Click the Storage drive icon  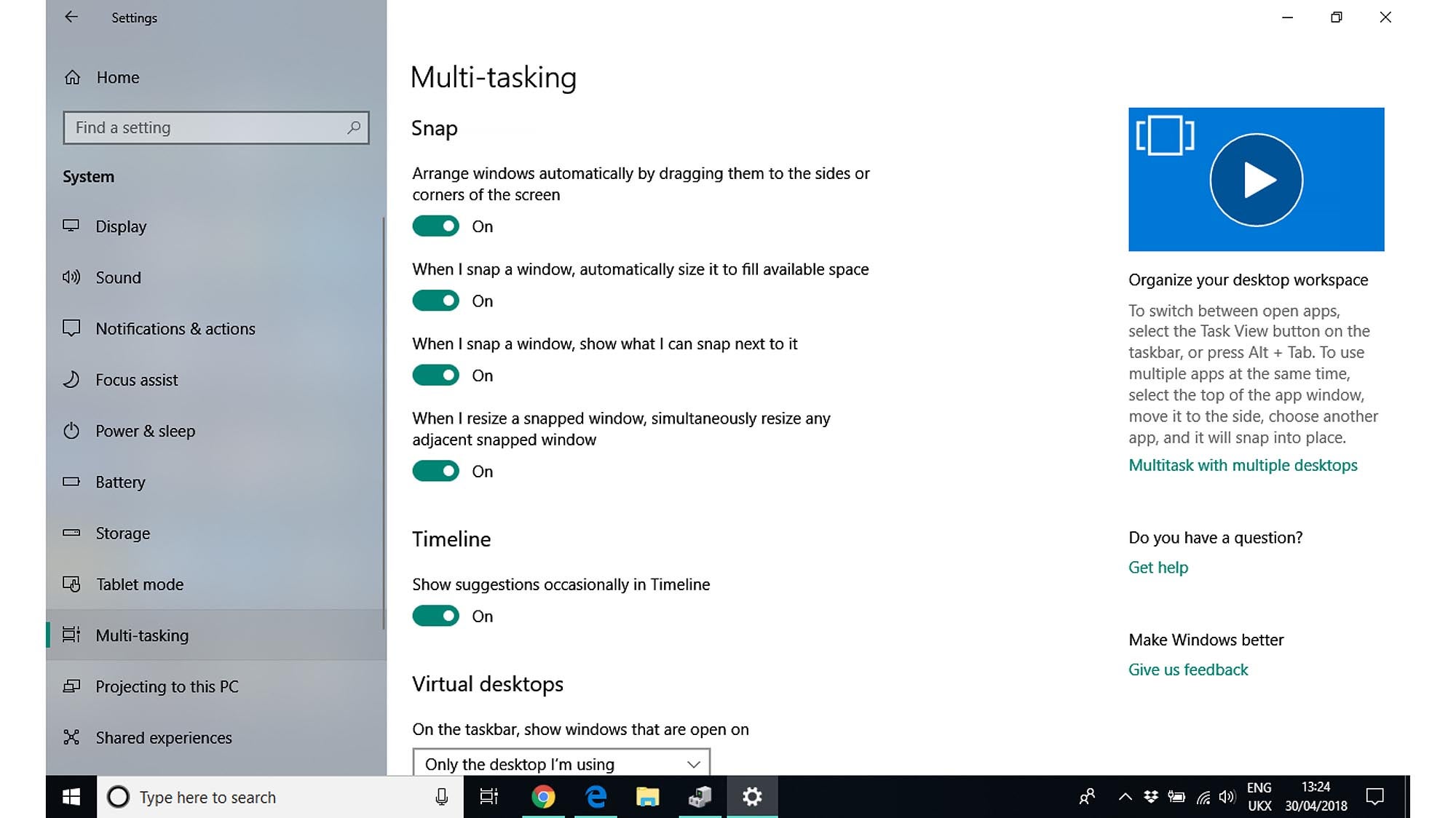(x=71, y=533)
